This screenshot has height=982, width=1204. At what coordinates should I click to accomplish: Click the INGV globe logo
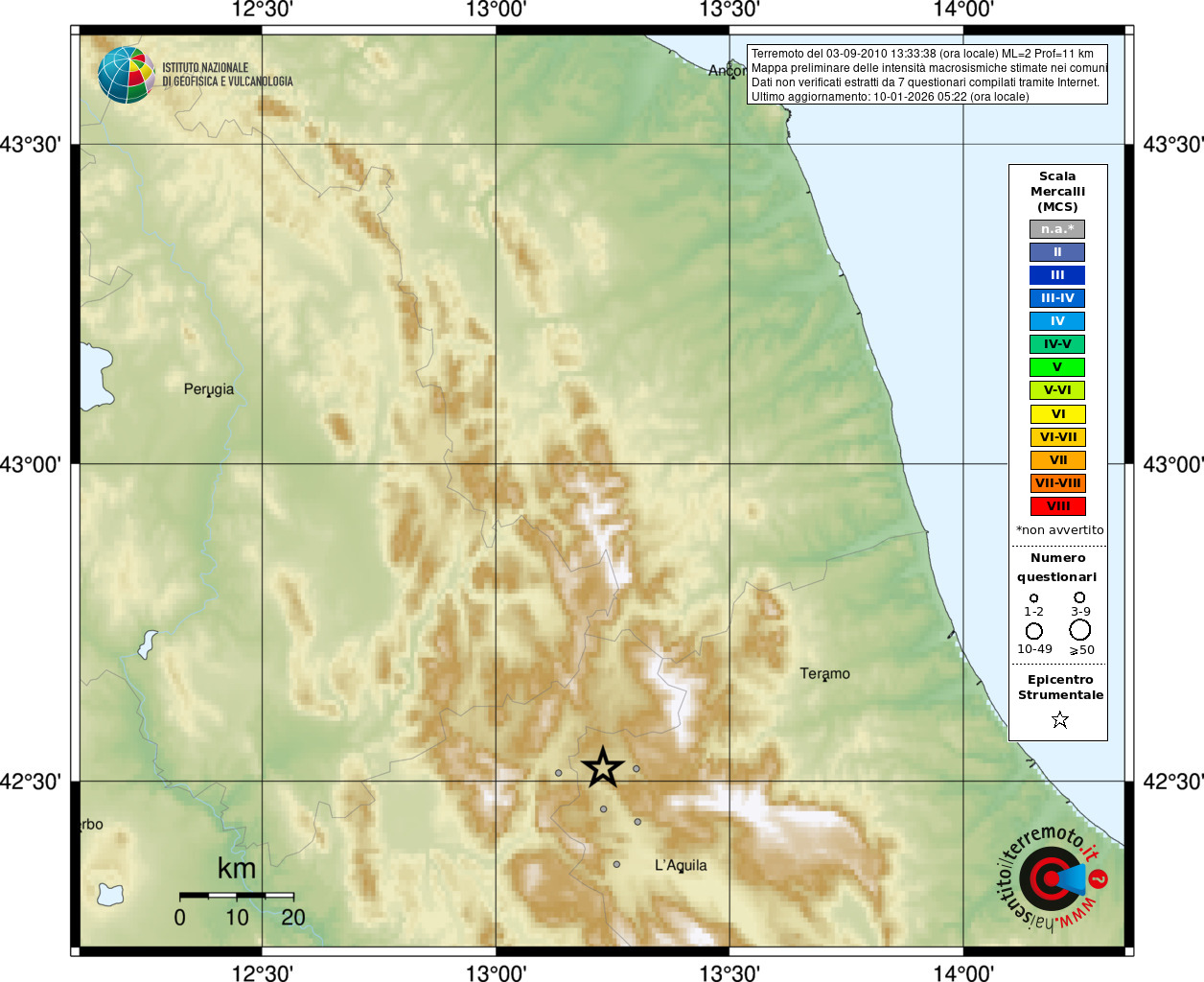(x=127, y=75)
